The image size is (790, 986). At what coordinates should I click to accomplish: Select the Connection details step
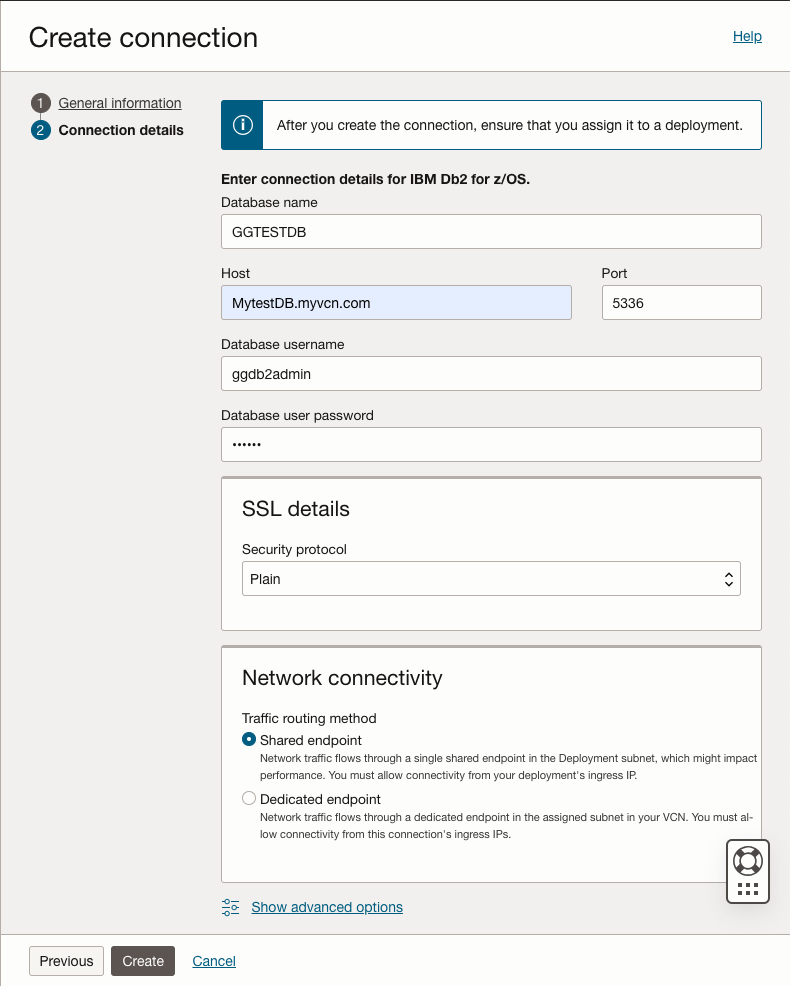tap(121, 130)
